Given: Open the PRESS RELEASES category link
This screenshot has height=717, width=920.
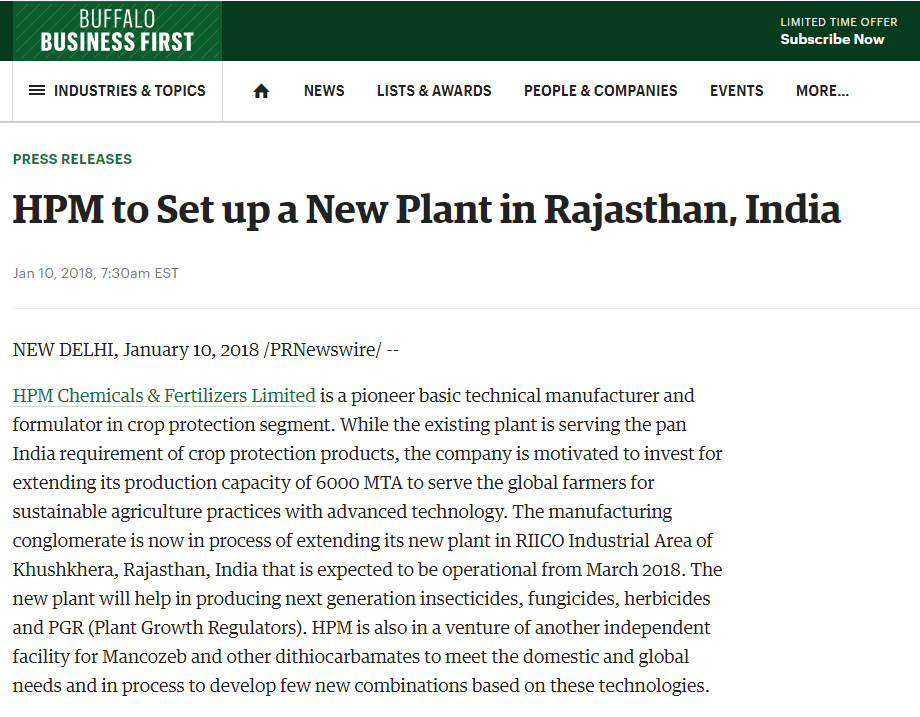Looking at the screenshot, I should (x=72, y=159).
